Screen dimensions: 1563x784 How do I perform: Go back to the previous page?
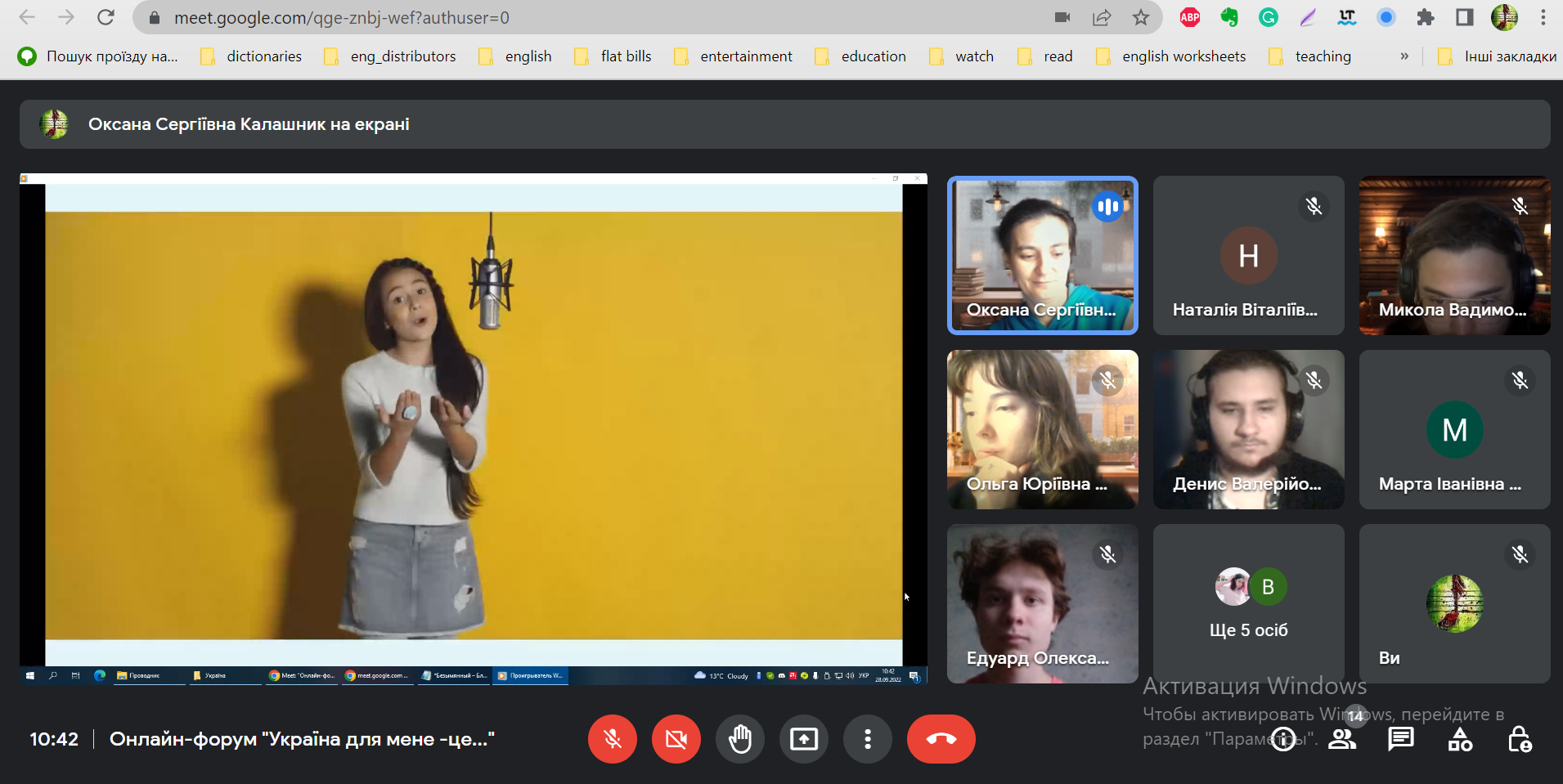pyautogui.click(x=27, y=17)
